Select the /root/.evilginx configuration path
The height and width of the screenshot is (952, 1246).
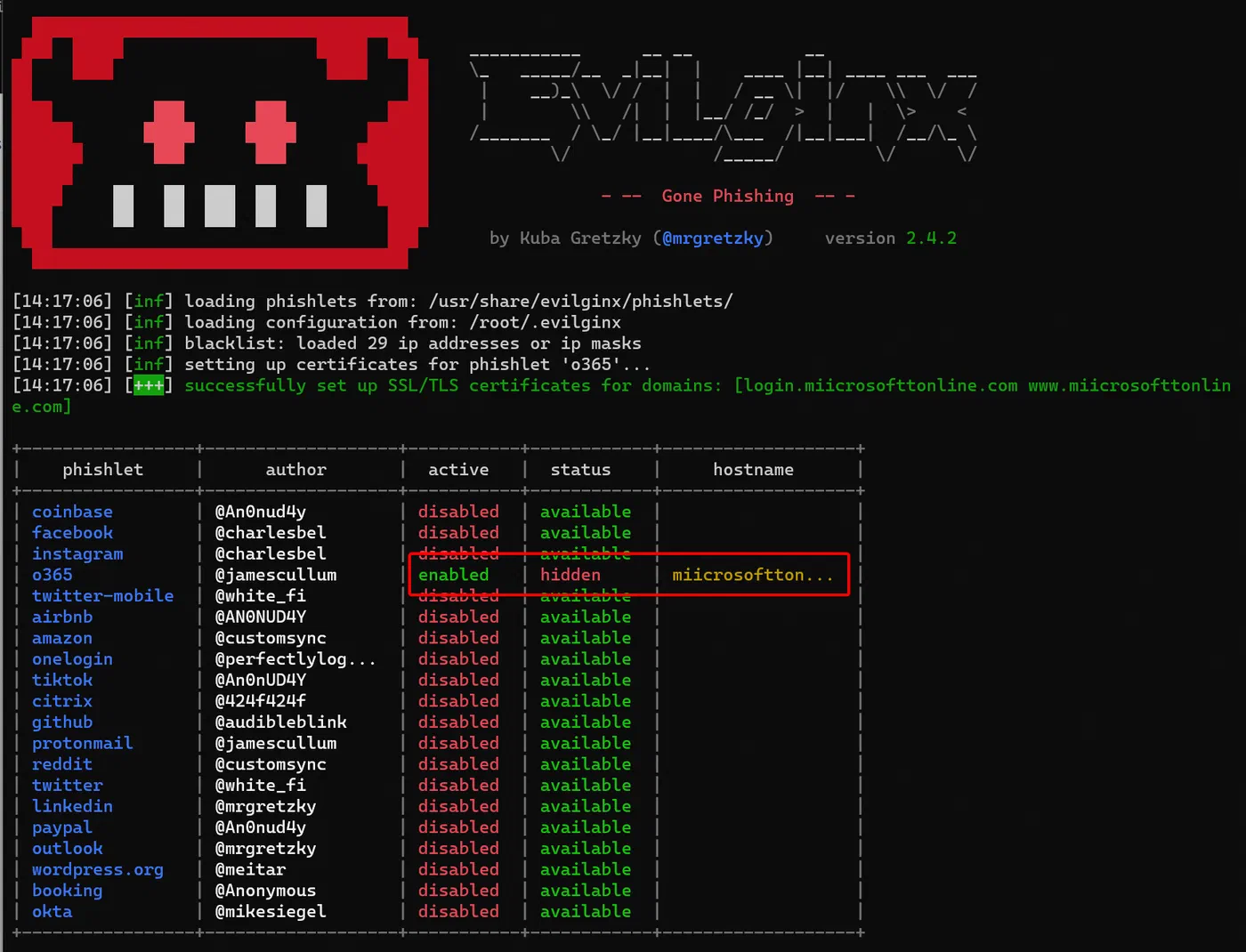[x=545, y=323]
